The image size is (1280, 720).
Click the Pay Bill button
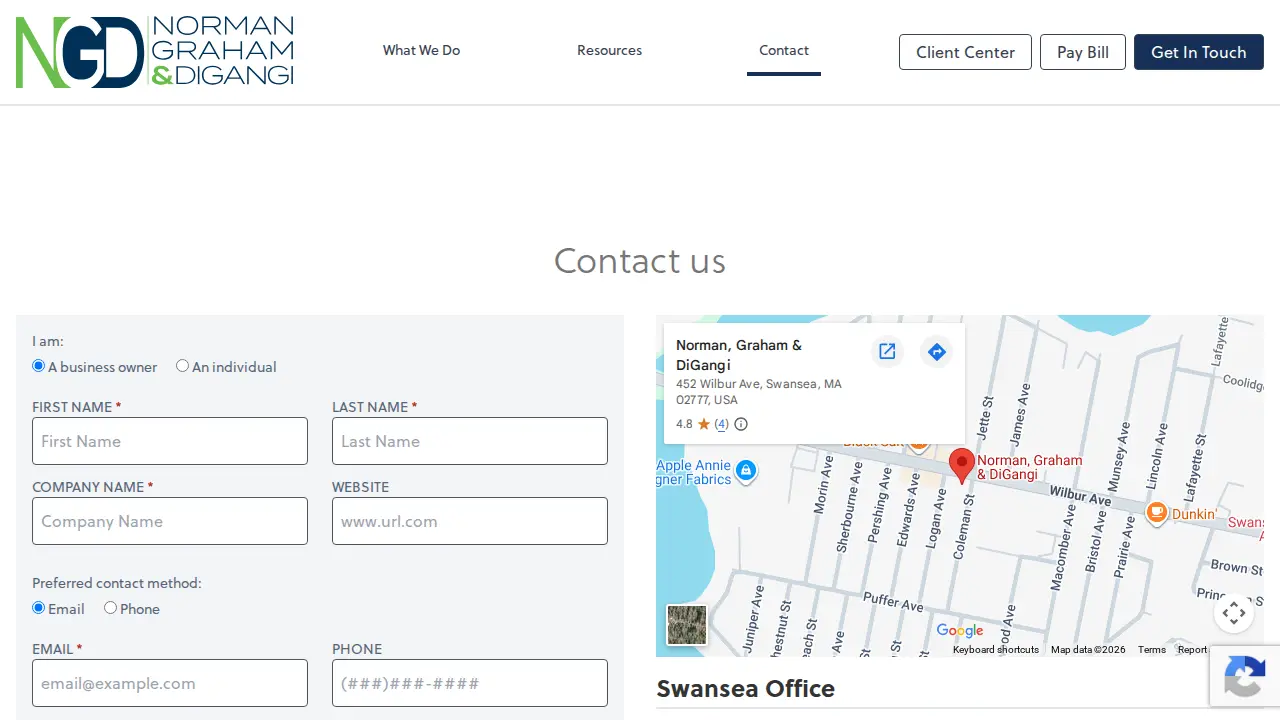(1083, 52)
